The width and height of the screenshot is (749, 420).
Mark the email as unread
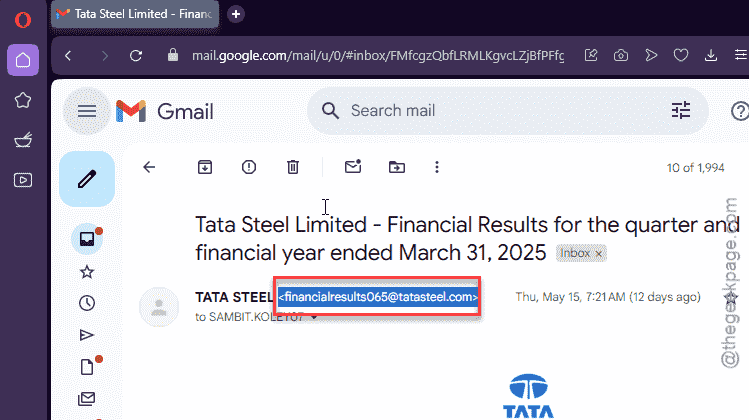[x=353, y=167]
